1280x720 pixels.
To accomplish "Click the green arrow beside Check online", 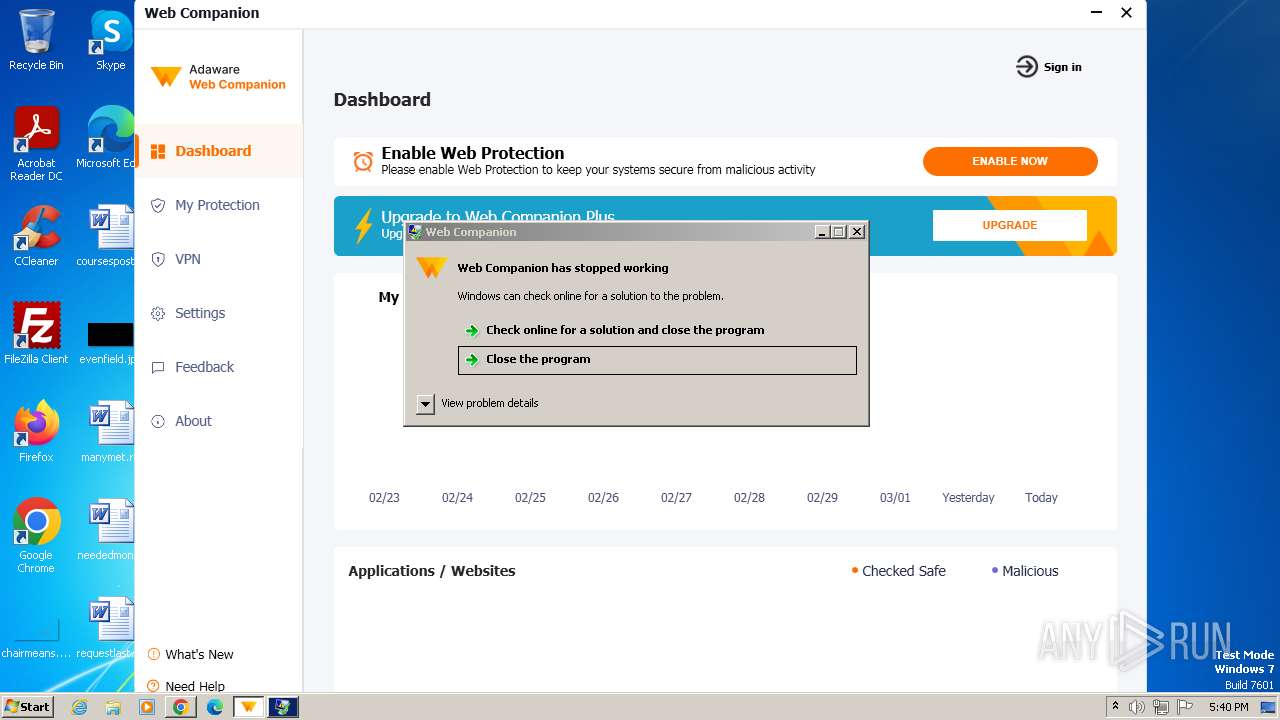I will pyautogui.click(x=472, y=331).
